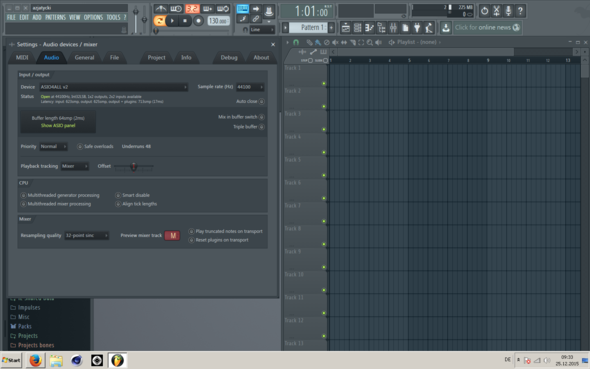Toggle Safe overloads option
Screen dimensions: 590x369
click(x=80, y=146)
